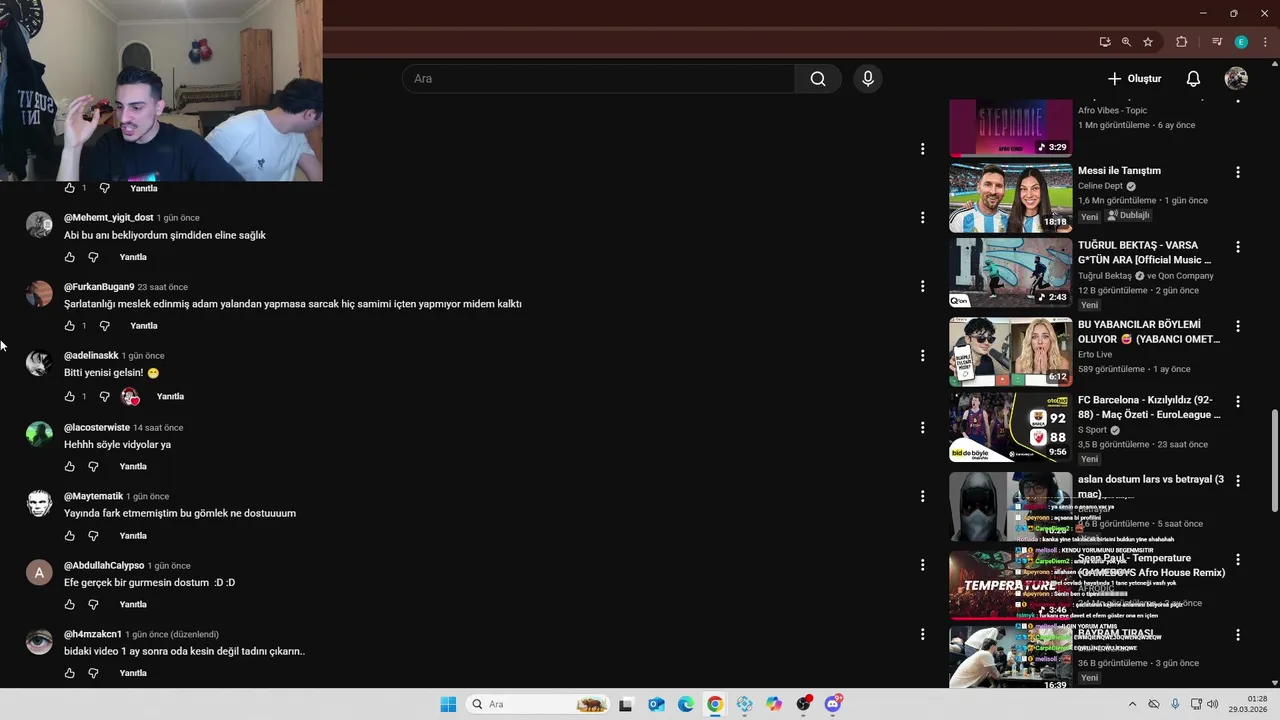Open options menu for @lacosterwiste comment
The width and height of the screenshot is (1280, 720).
[922, 428]
